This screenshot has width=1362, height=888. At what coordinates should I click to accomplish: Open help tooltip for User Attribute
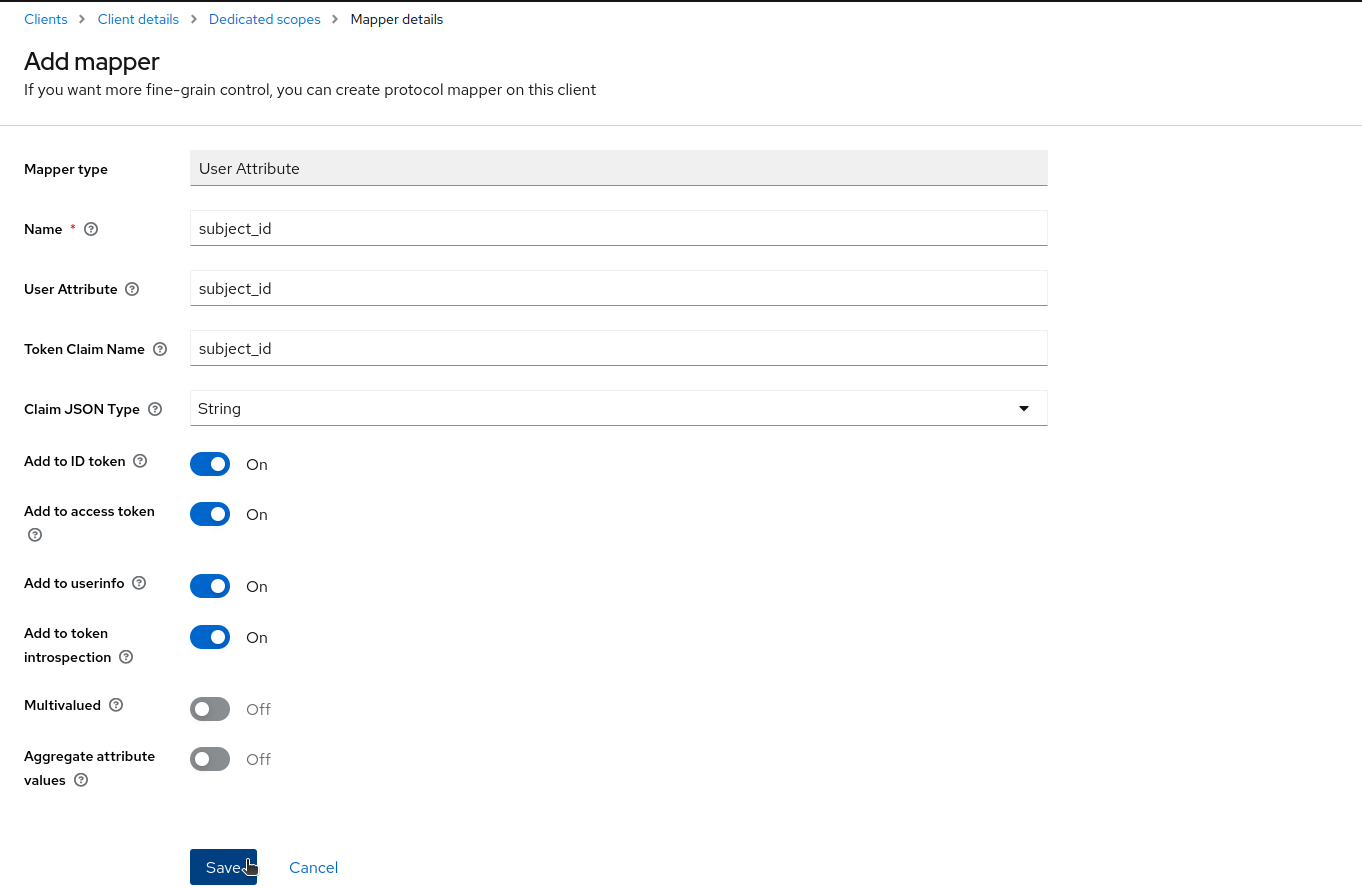pyautogui.click(x=132, y=289)
